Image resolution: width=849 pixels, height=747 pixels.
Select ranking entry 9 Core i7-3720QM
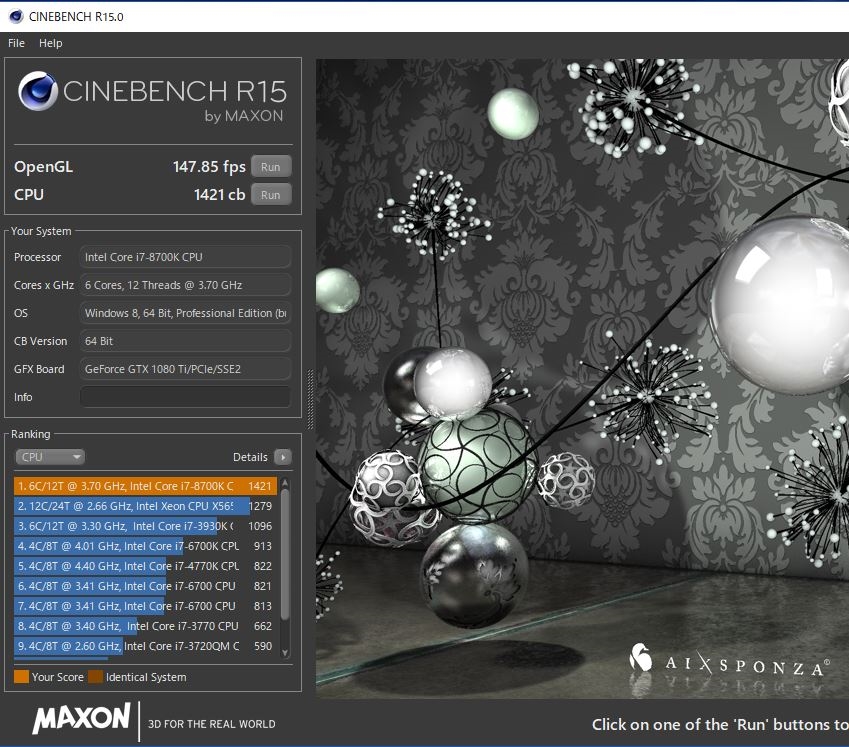coord(145,646)
